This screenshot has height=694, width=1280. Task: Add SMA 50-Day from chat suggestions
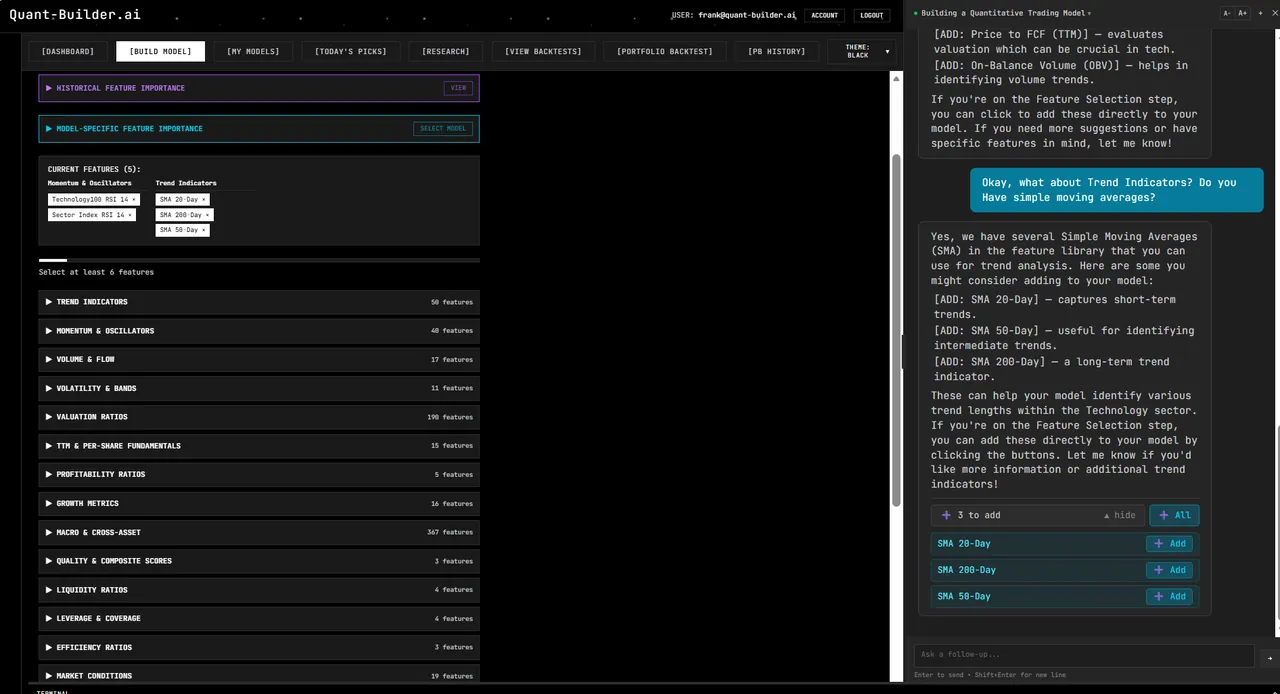click(x=1169, y=596)
